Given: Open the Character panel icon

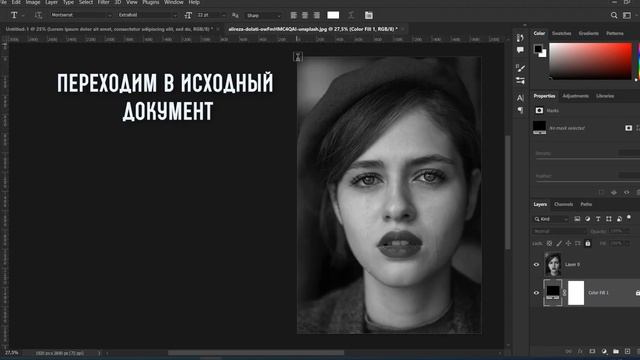Looking at the screenshot, I should point(520,98).
